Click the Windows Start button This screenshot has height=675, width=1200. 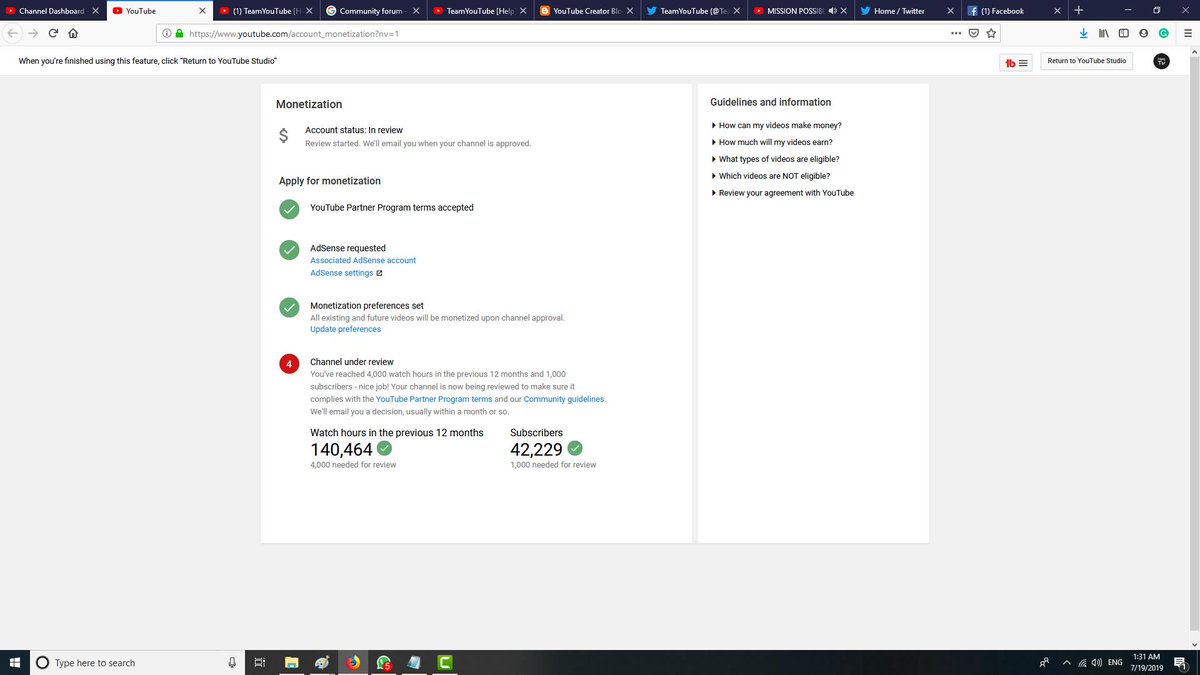coord(15,662)
